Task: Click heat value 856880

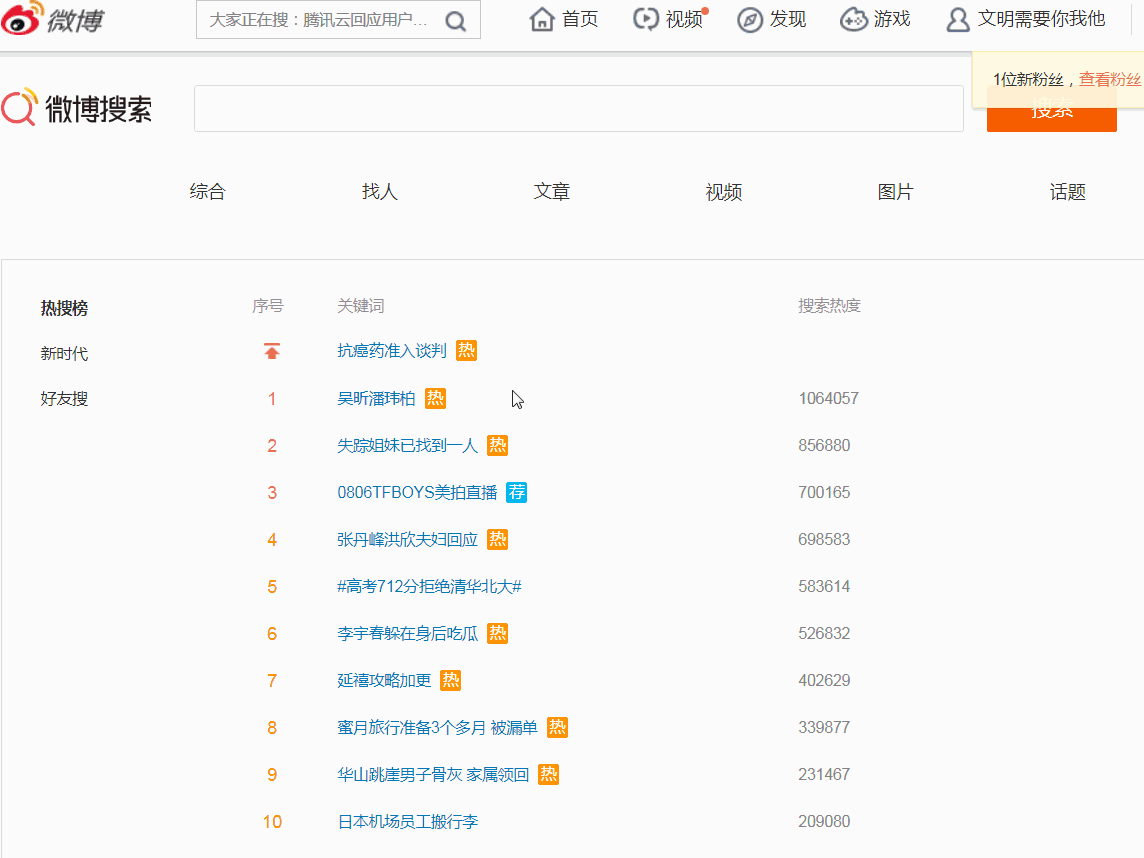Action: [x=824, y=445]
